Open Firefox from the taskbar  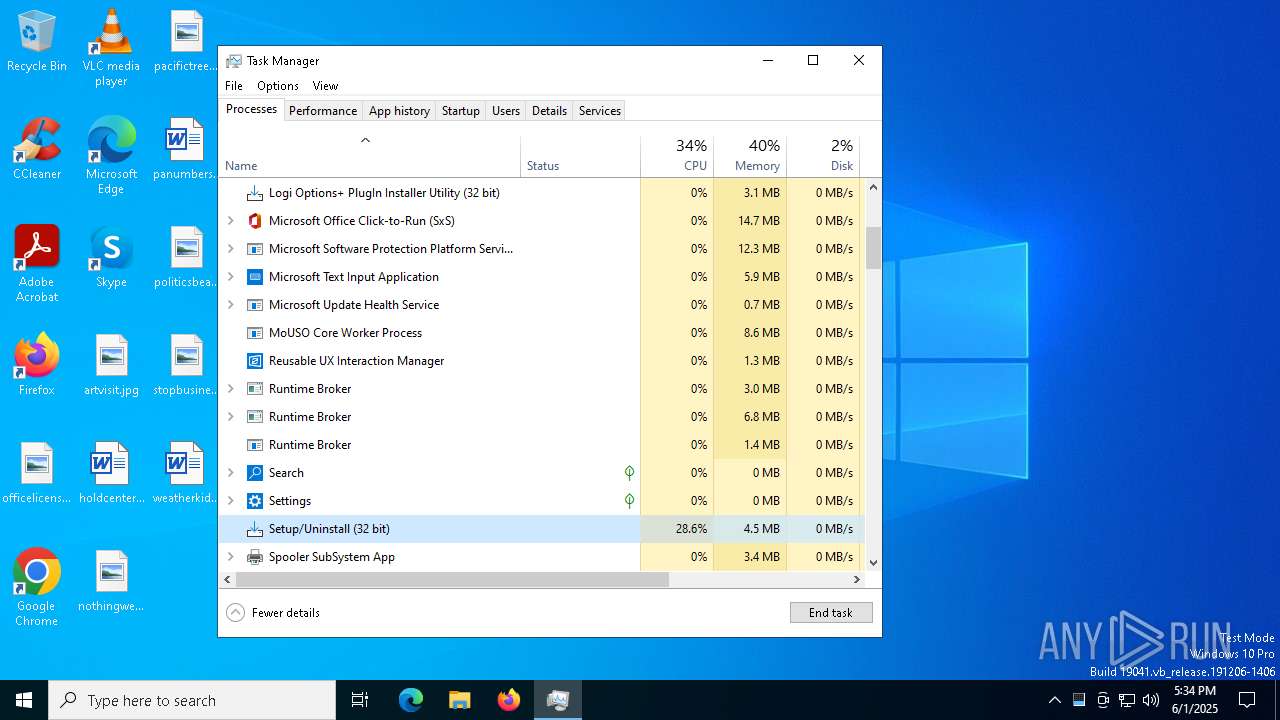[509, 700]
